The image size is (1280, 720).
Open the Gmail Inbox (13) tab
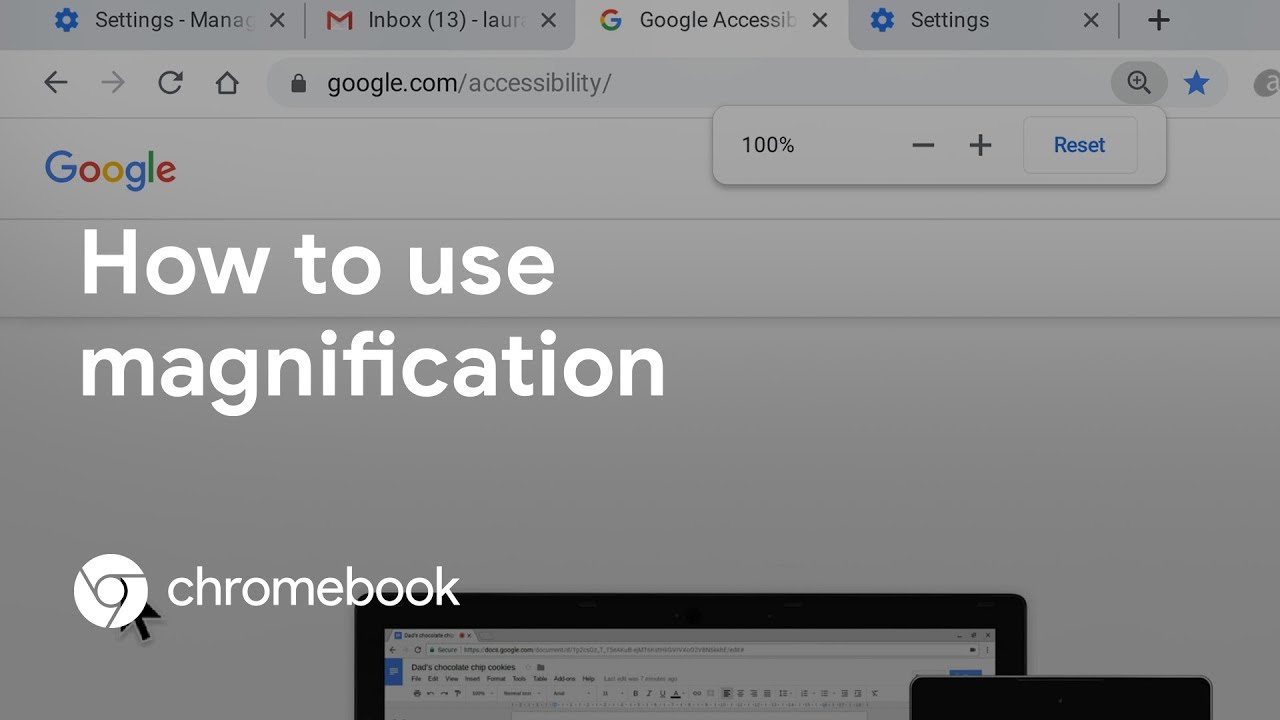pos(440,20)
